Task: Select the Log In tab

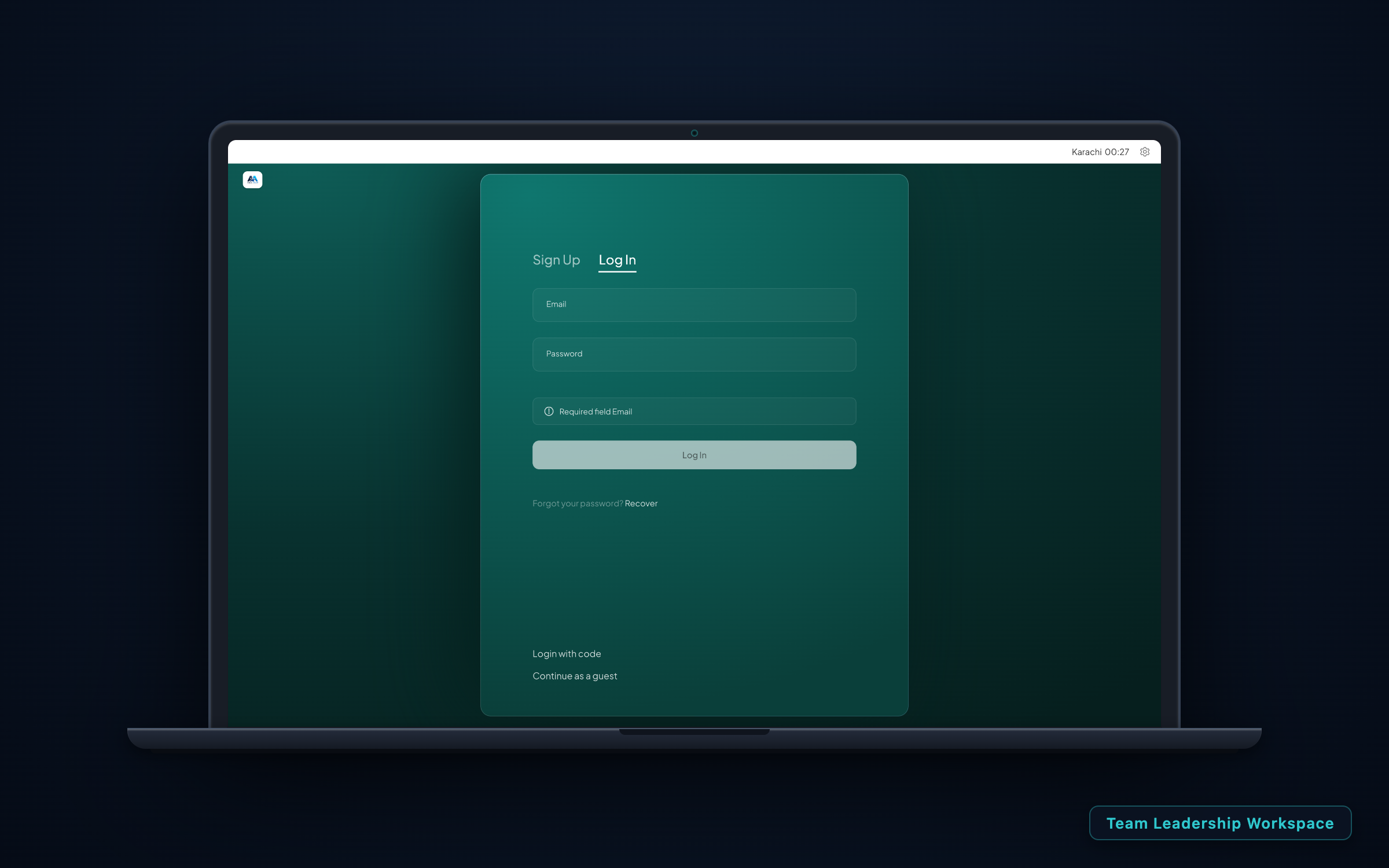Action: [x=617, y=260]
